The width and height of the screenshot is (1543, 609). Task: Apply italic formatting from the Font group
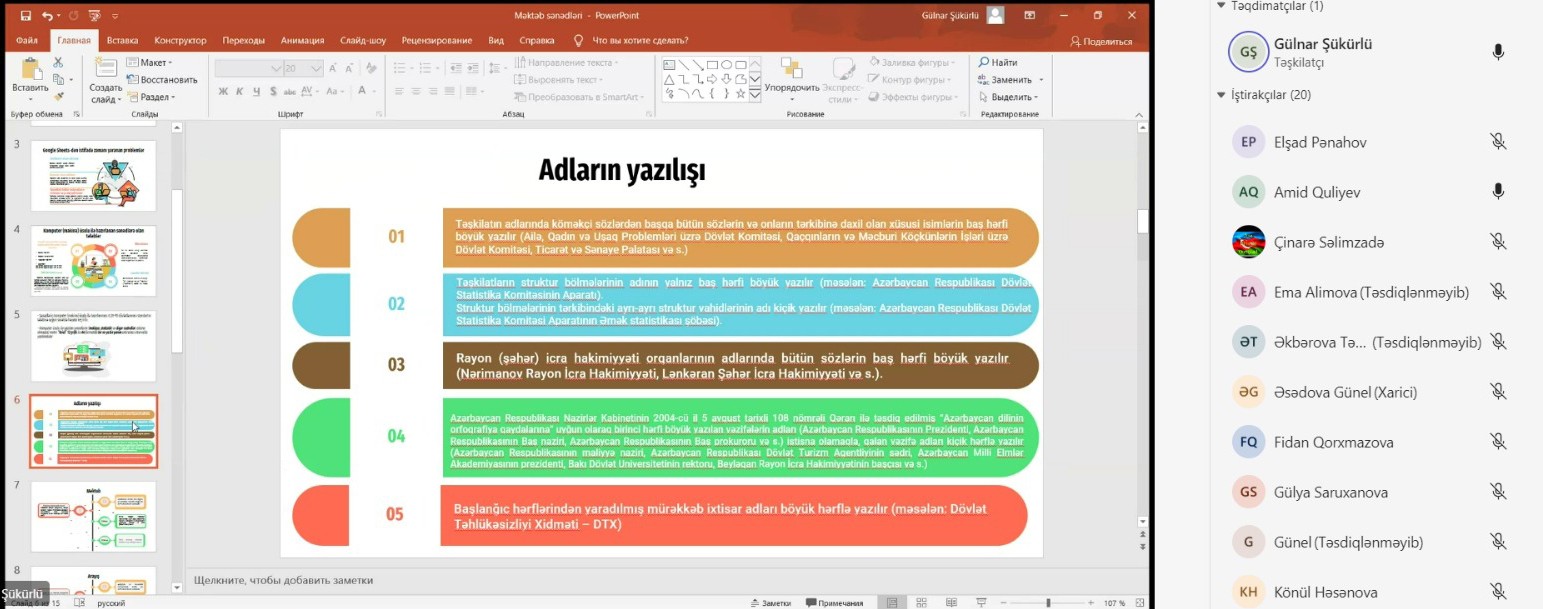click(238, 90)
